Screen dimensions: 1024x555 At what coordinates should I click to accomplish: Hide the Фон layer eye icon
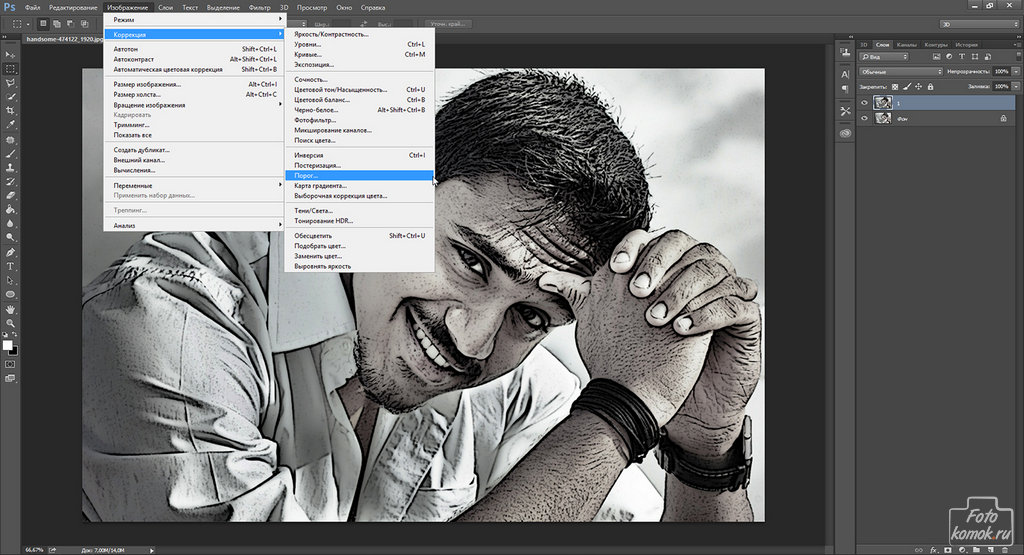click(x=865, y=118)
